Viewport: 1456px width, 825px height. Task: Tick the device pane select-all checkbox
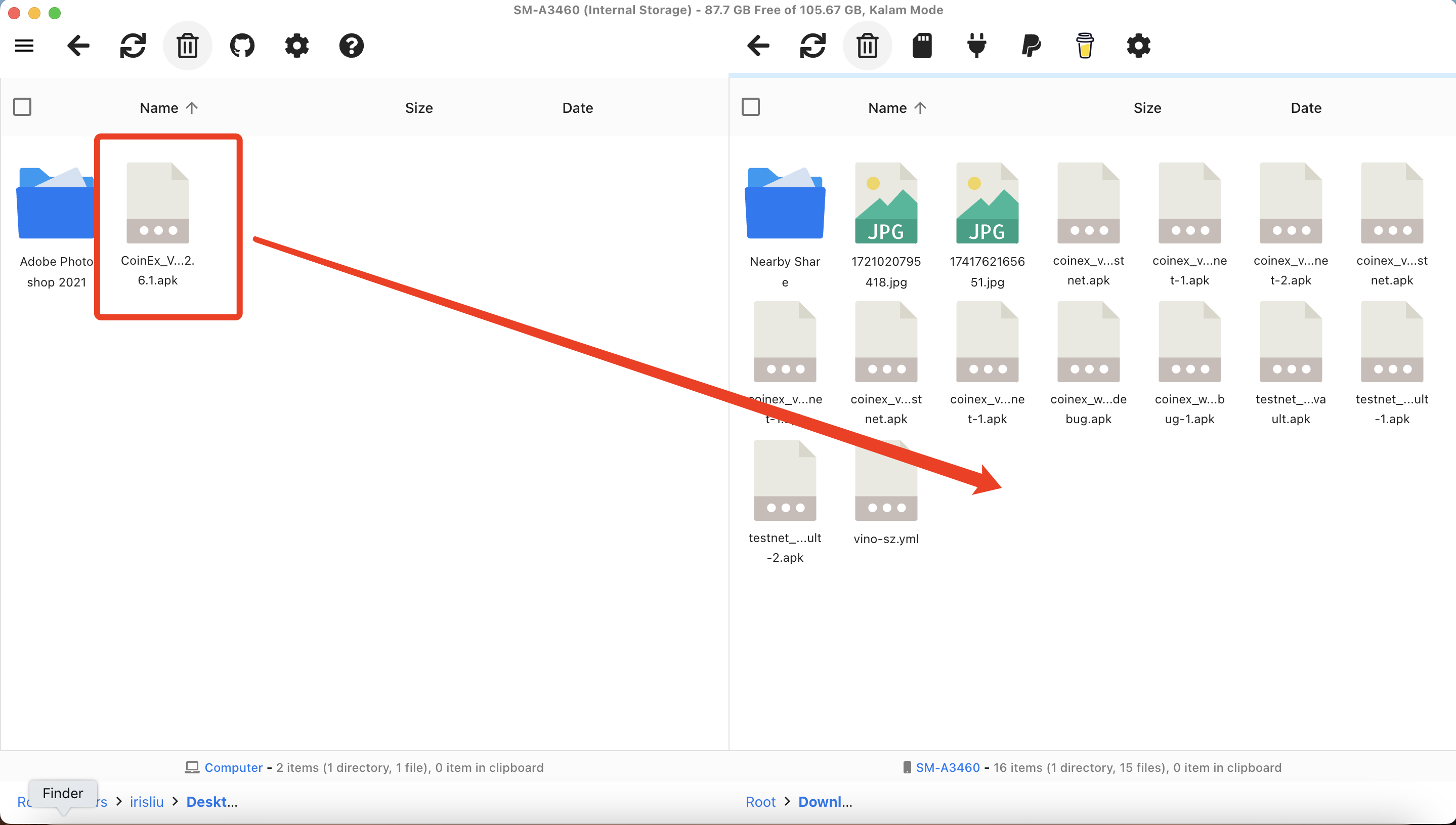tap(750, 106)
